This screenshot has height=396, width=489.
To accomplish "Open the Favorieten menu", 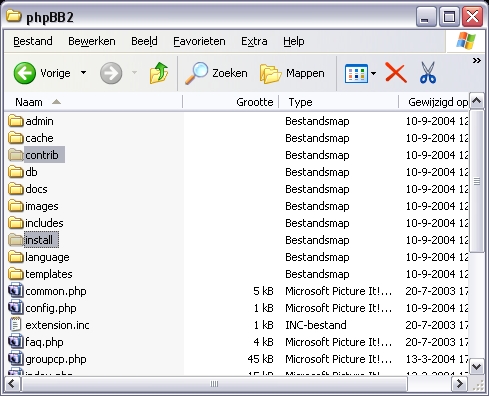I will [199, 41].
